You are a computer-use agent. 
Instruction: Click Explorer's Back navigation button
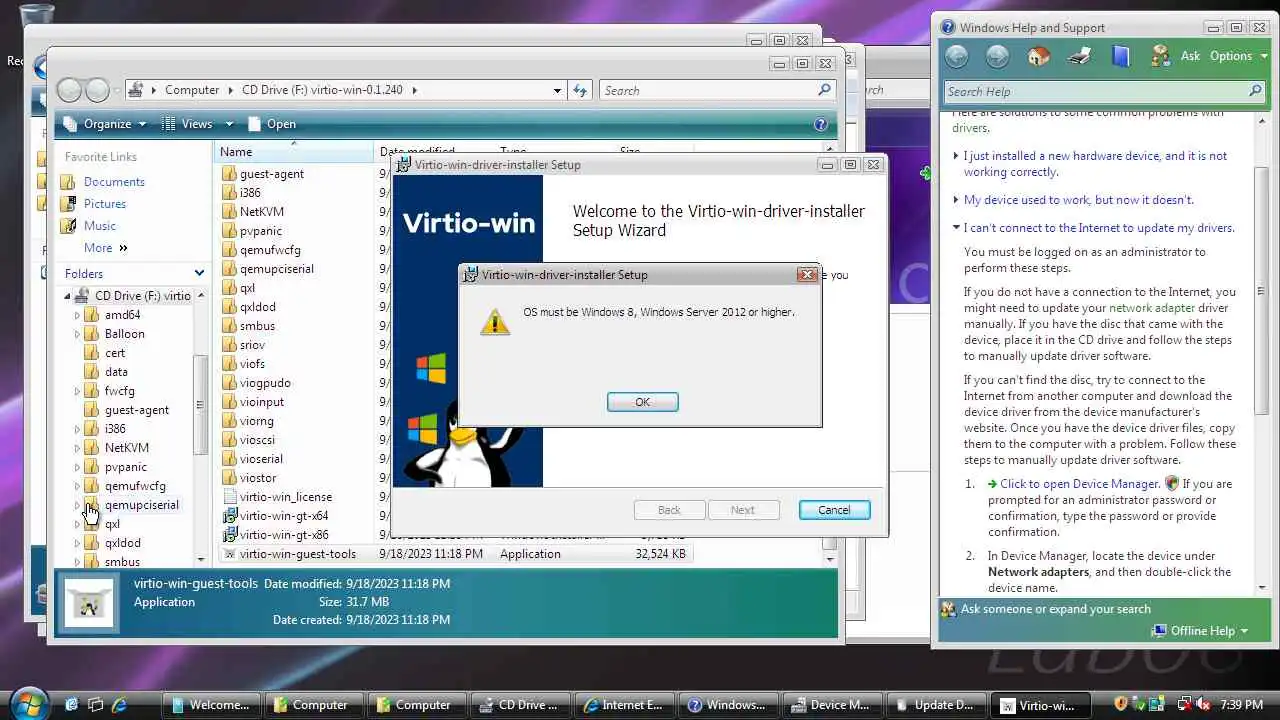click(x=69, y=90)
